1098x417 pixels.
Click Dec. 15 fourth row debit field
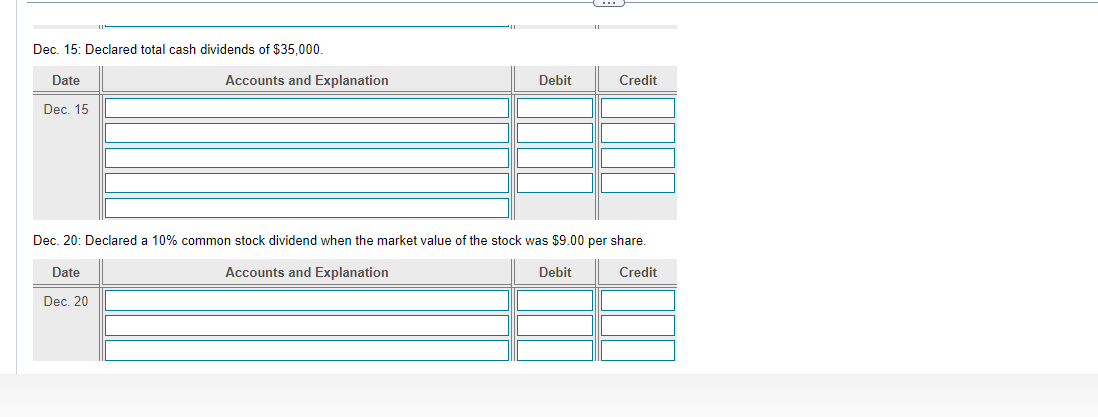coord(555,183)
